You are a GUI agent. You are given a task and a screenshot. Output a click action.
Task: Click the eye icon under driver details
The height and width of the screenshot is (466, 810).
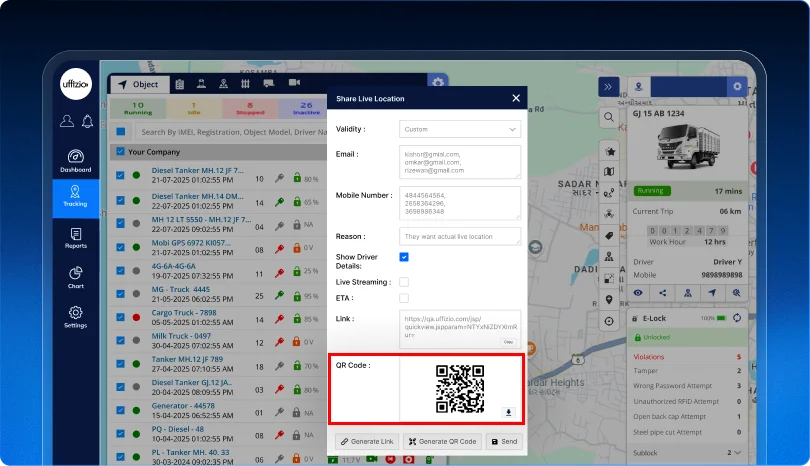tap(638, 293)
